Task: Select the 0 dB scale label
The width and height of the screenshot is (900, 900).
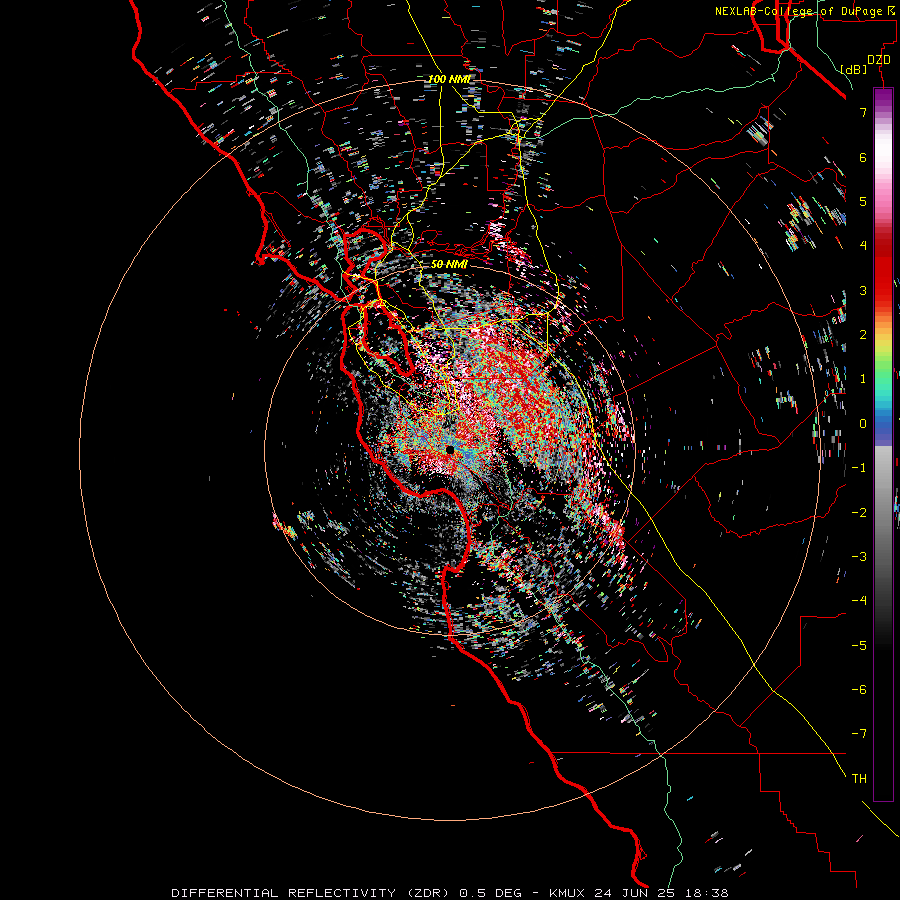Action: point(863,424)
